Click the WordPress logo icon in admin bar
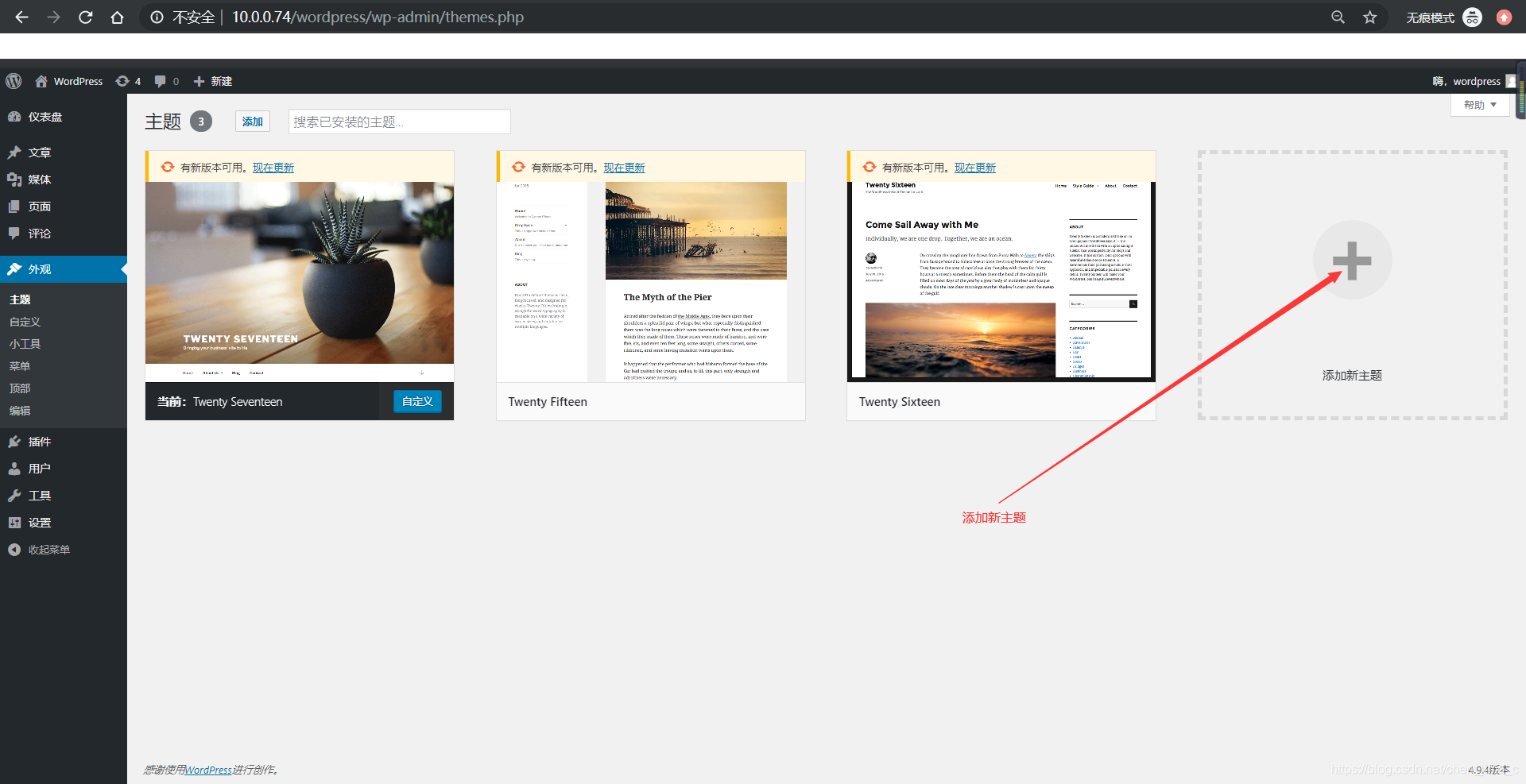This screenshot has width=1526, height=784. tap(14, 81)
